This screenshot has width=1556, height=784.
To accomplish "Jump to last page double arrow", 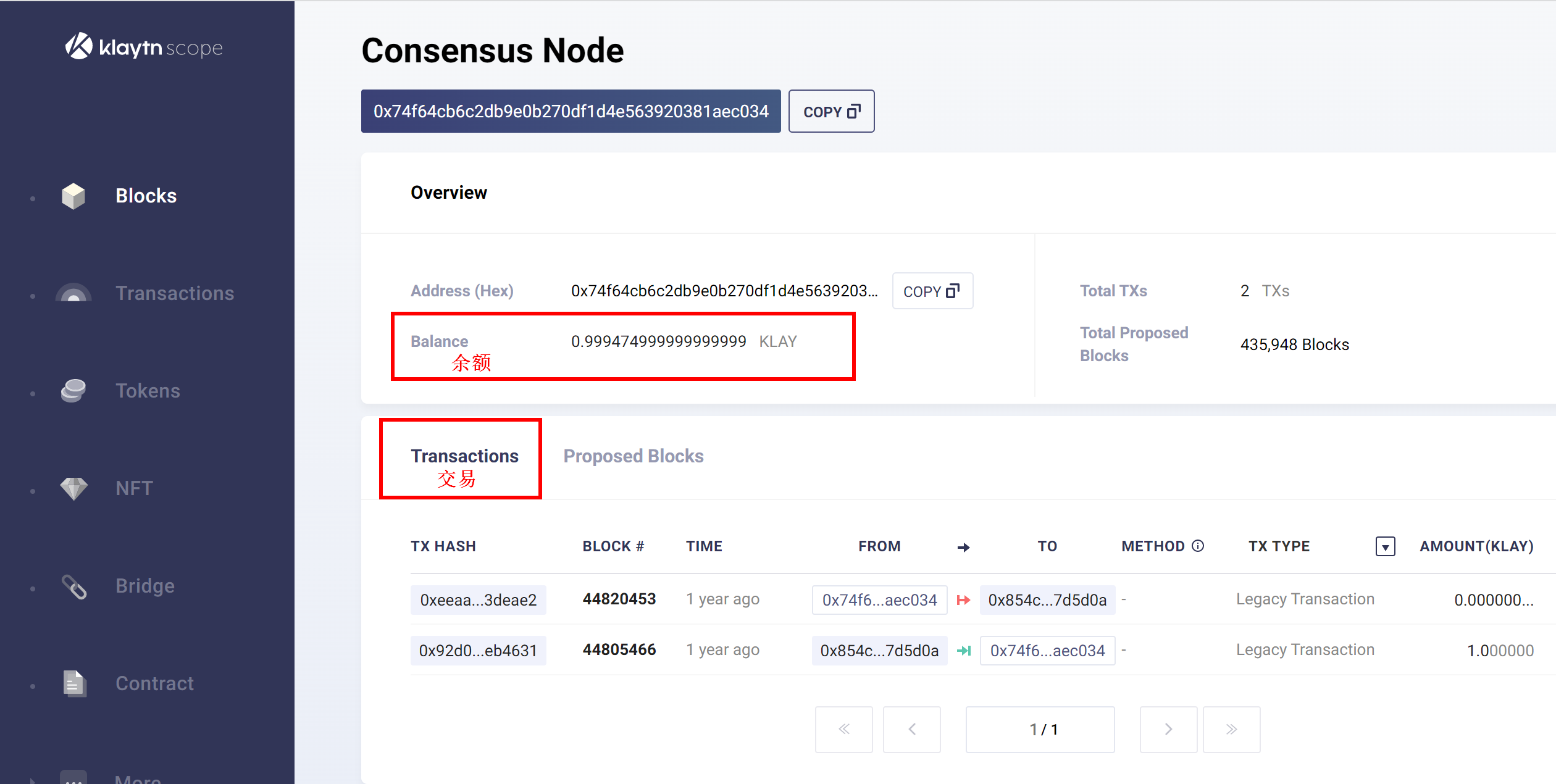I will click(x=1231, y=729).
